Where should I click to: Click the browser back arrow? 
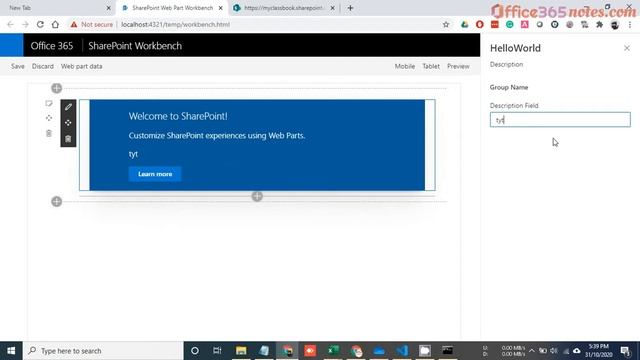10,24
